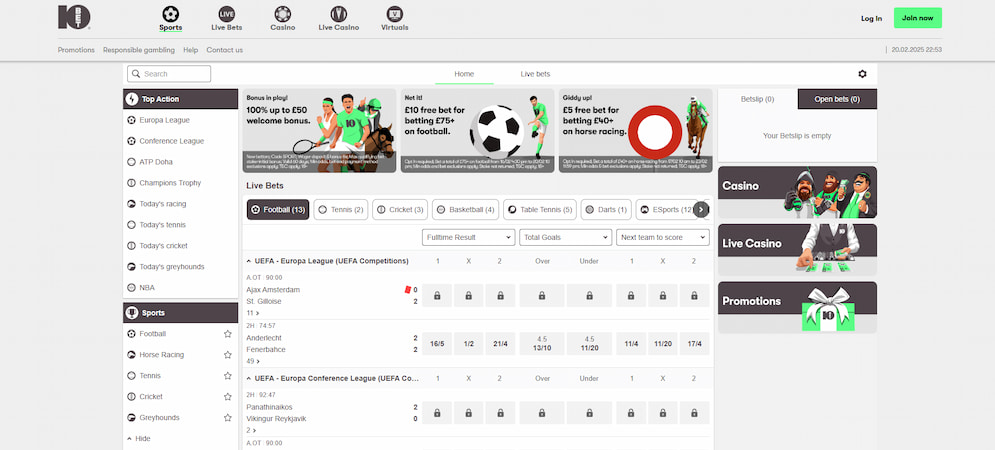Click the football icon beside Europa League
Image resolution: width=995 pixels, height=450 pixels.
point(131,120)
